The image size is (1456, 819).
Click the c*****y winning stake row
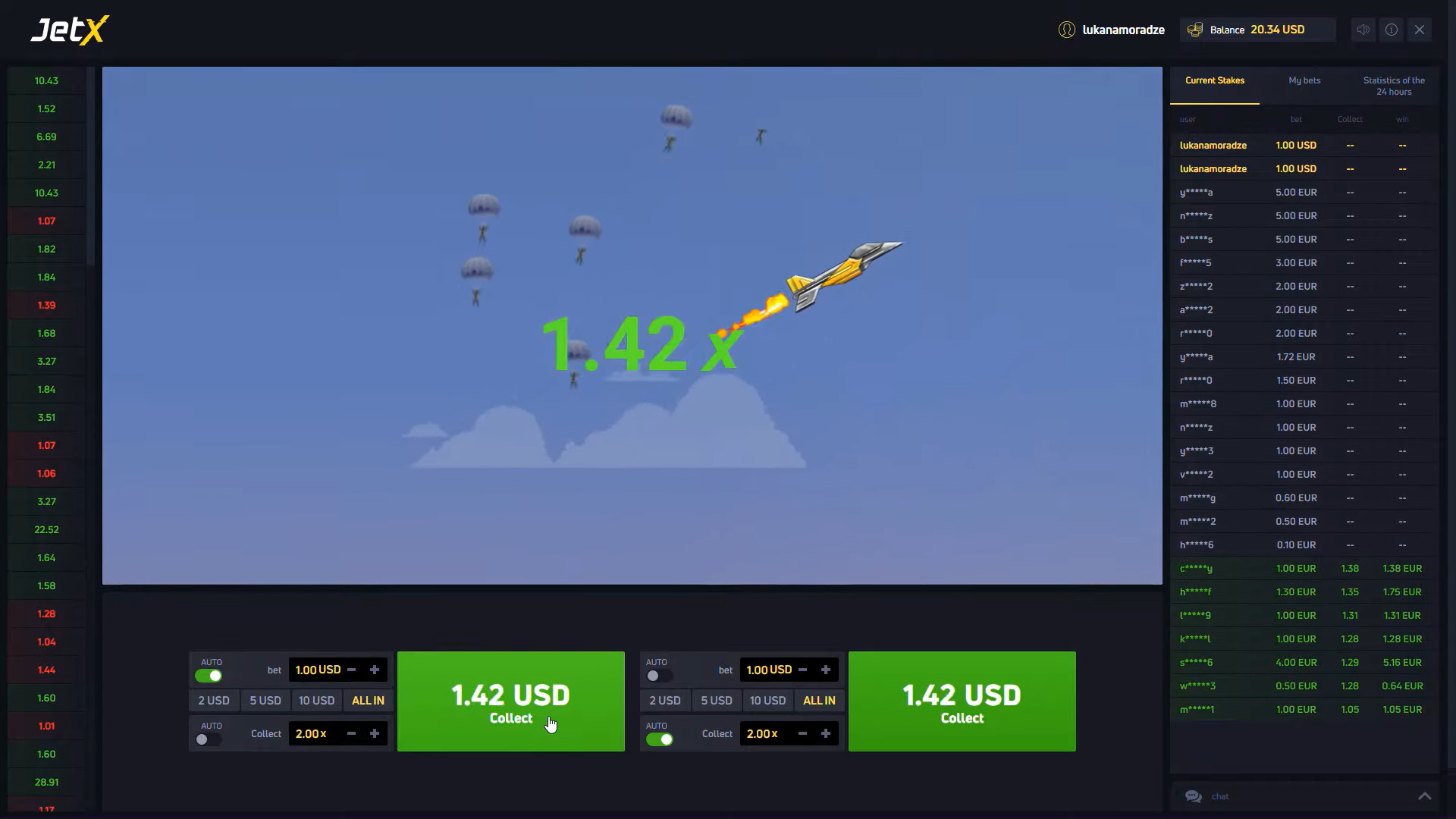coord(1304,568)
